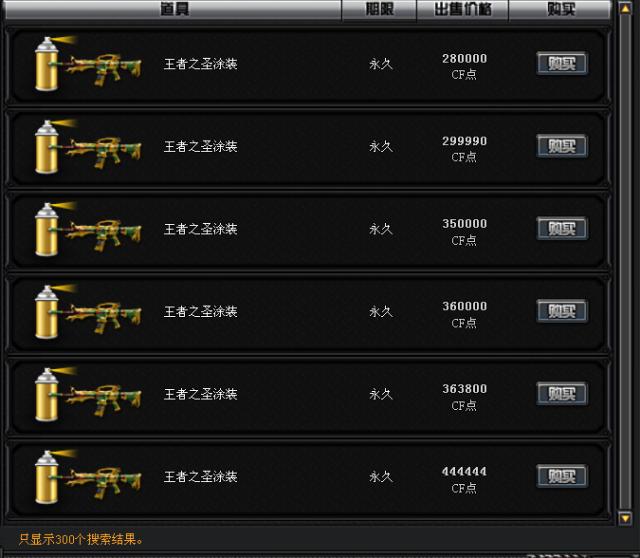Sort by 出售价格 column header
Viewport: 640px width, 558px height.
pos(462,9)
